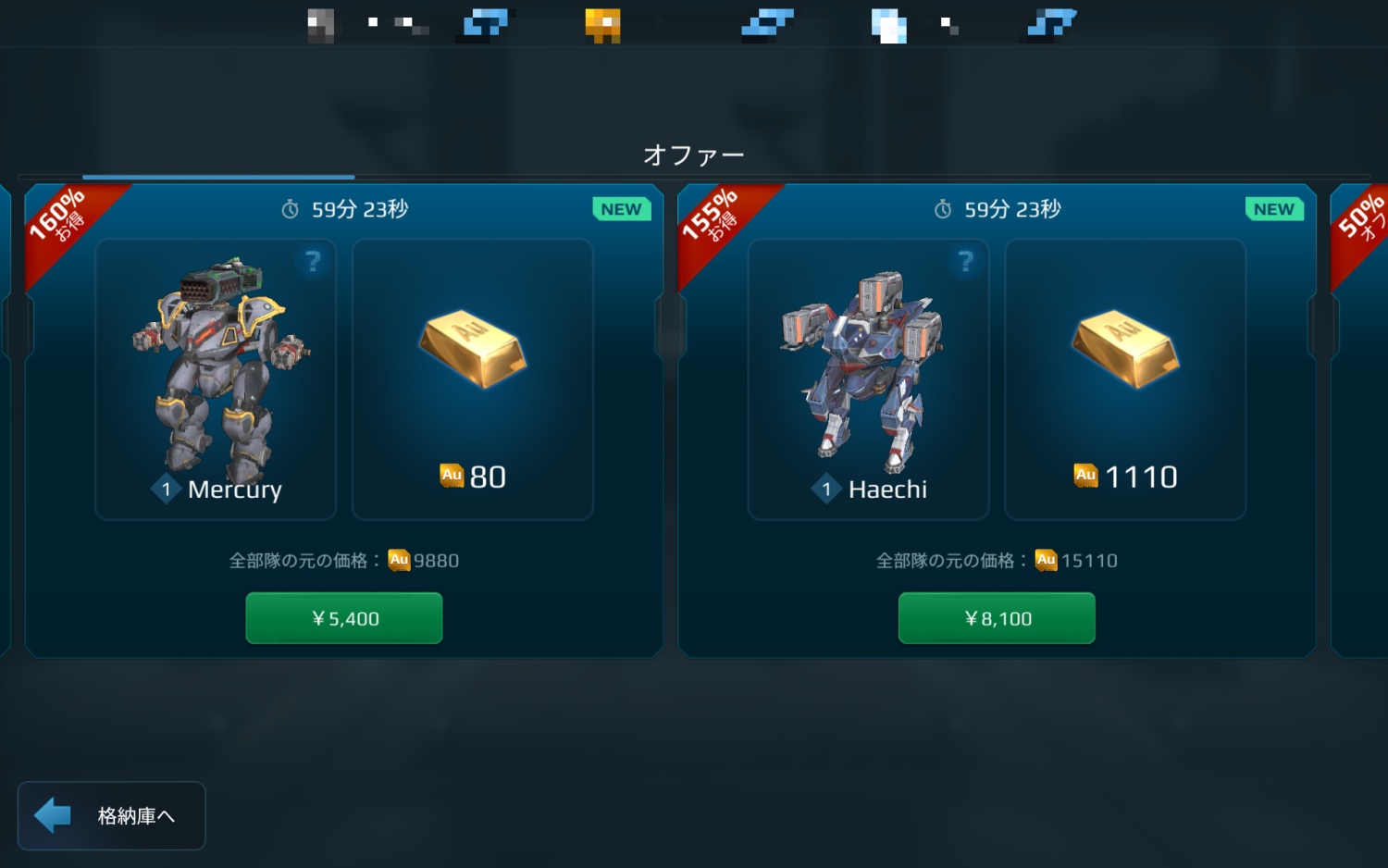The width and height of the screenshot is (1388, 868).
Task: Click the Mercury level 1 diamond badge
Action: (166, 490)
